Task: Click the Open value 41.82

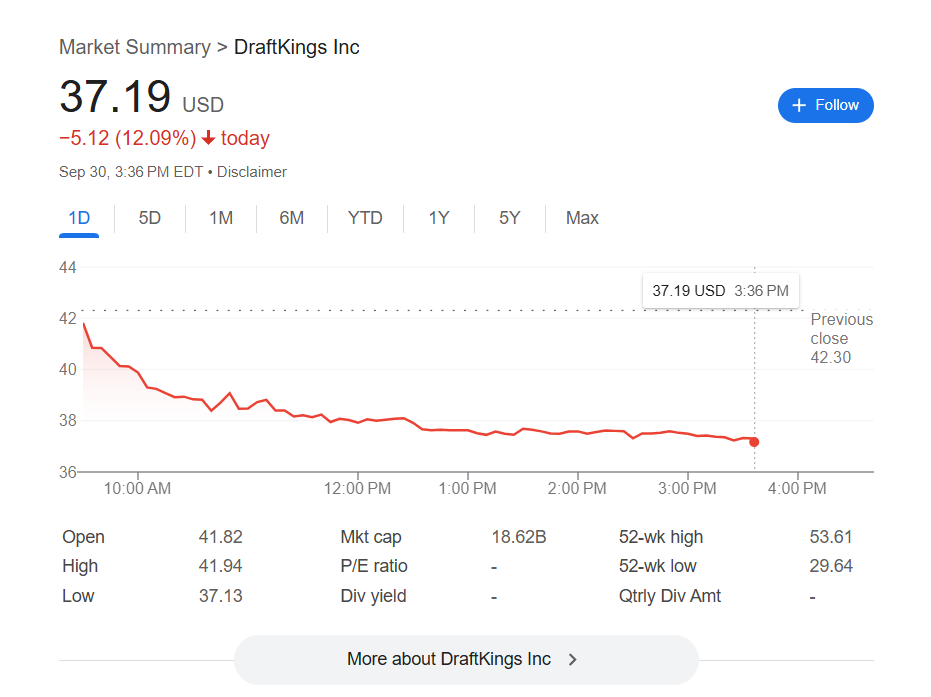Action: click(220, 537)
